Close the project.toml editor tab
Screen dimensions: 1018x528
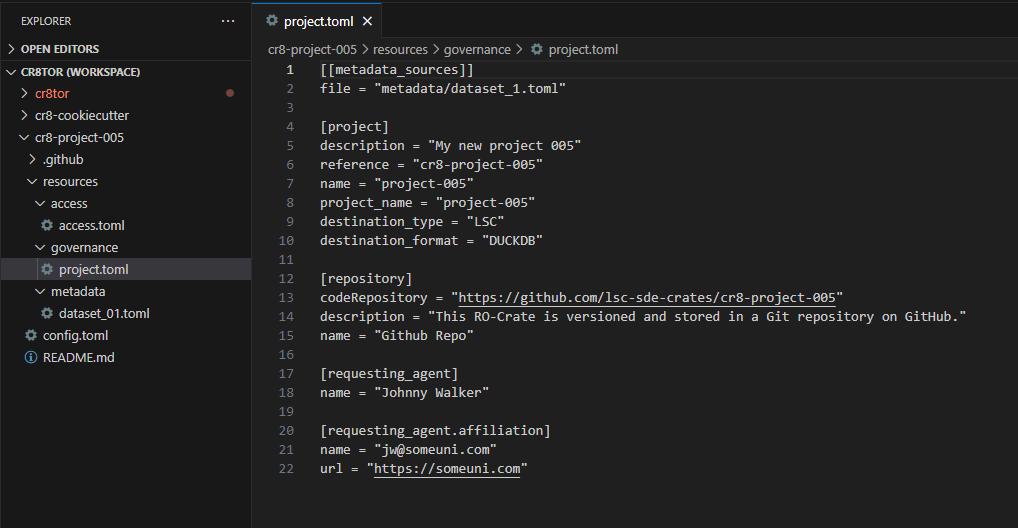point(367,21)
